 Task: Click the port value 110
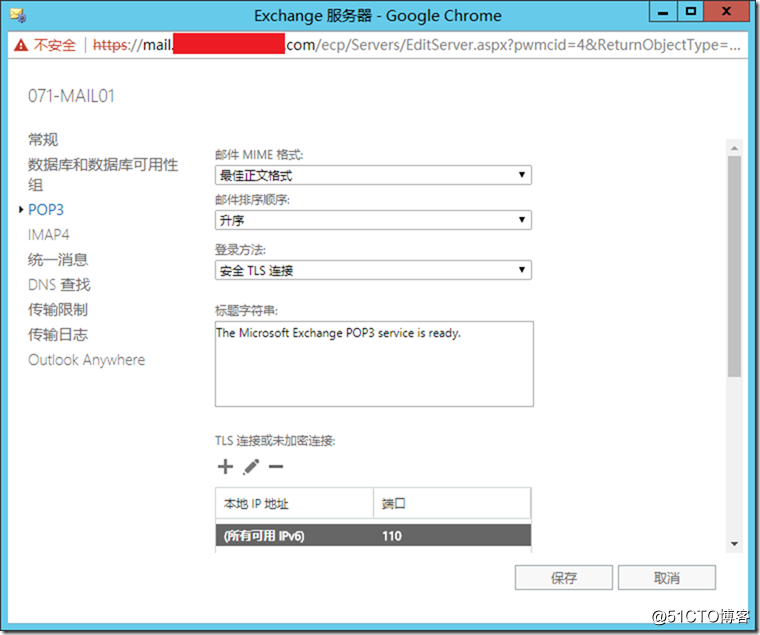point(392,536)
